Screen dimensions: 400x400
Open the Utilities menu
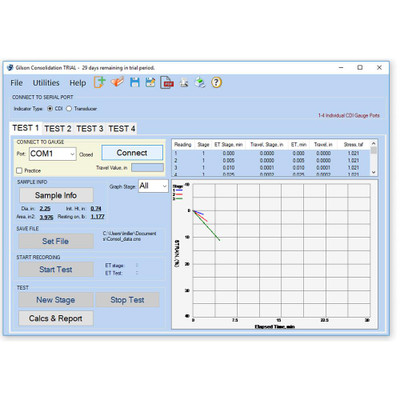point(46,83)
